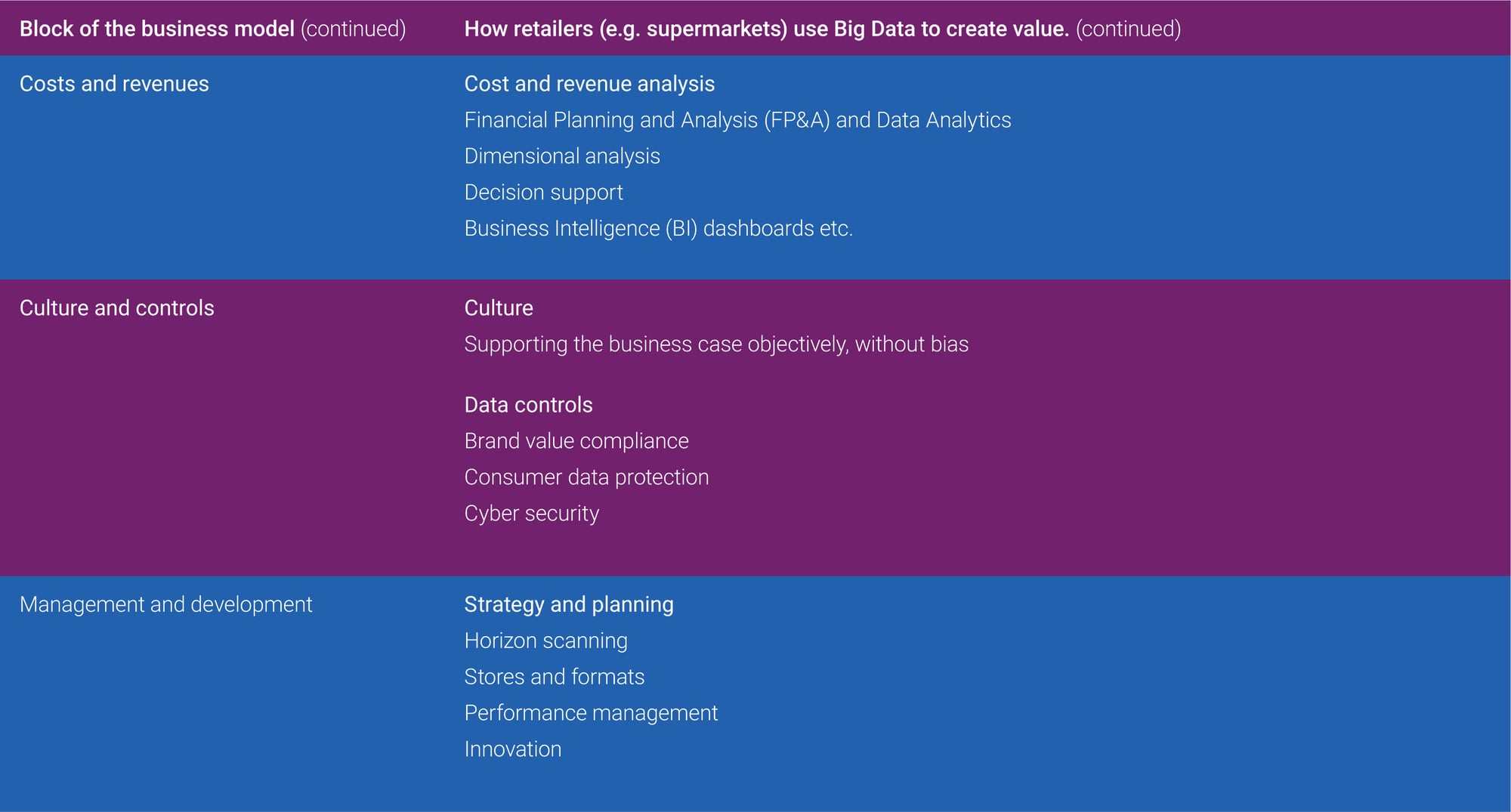
Task: Select 'How retailers use Big Data' header
Action: (822, 29)
